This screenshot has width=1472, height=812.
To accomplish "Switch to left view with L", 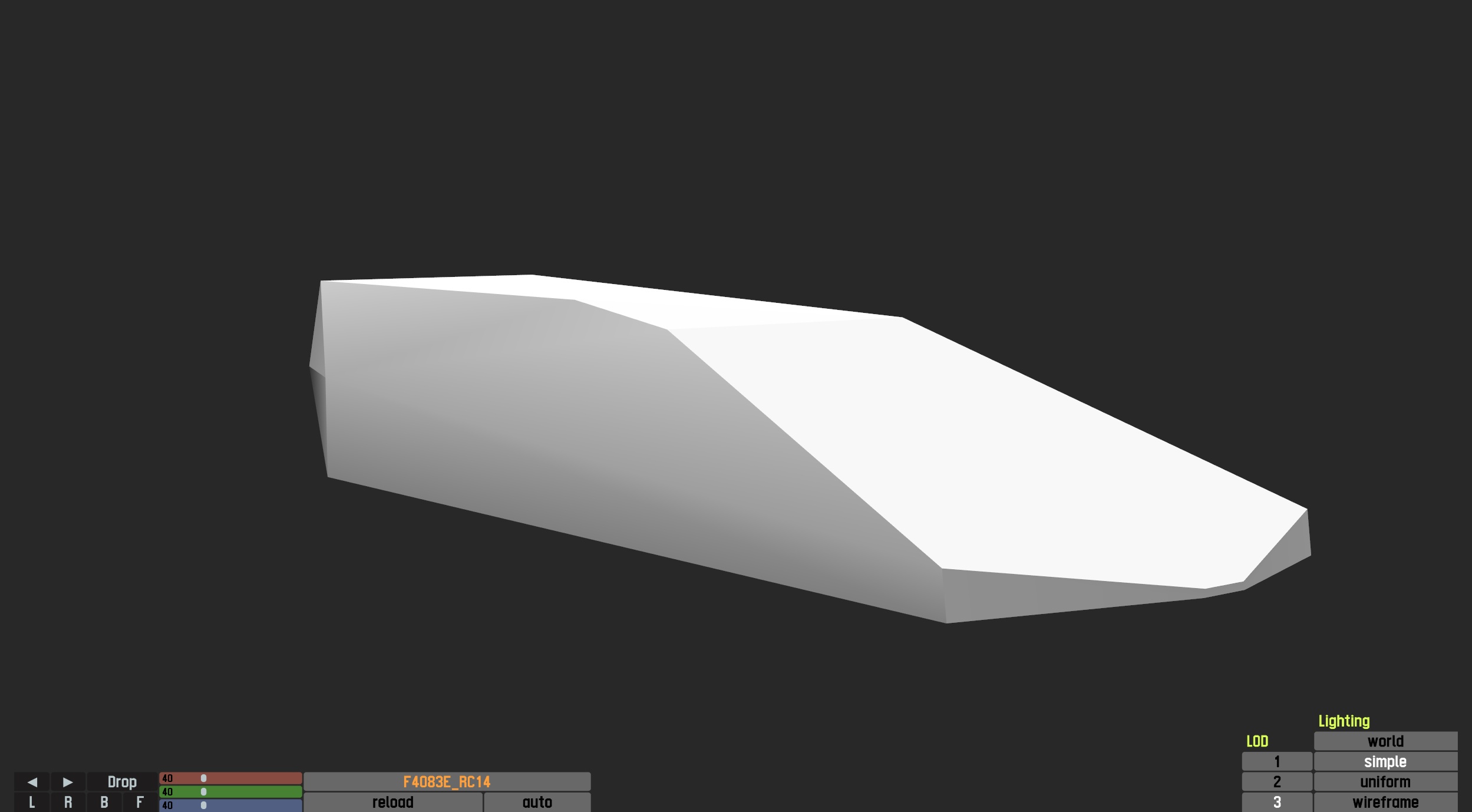I will 32,802.
